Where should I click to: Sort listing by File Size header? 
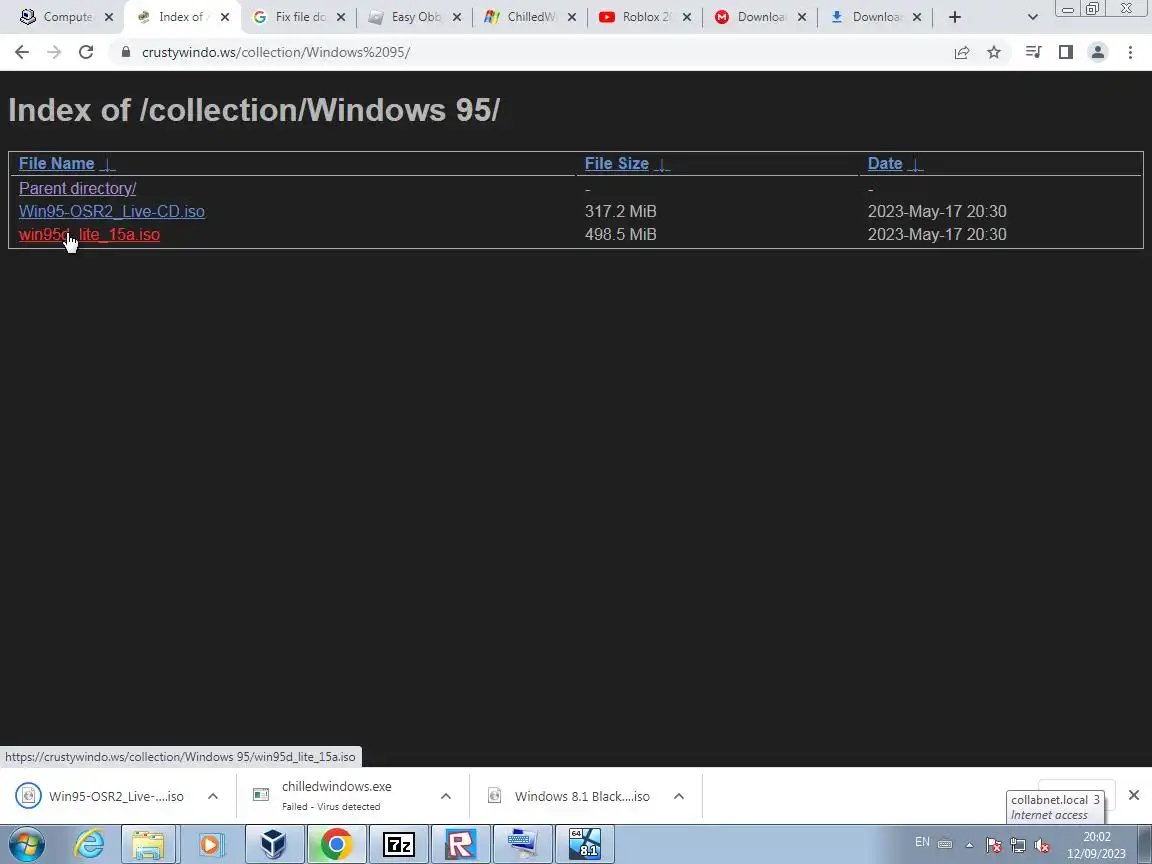point(616,163)
